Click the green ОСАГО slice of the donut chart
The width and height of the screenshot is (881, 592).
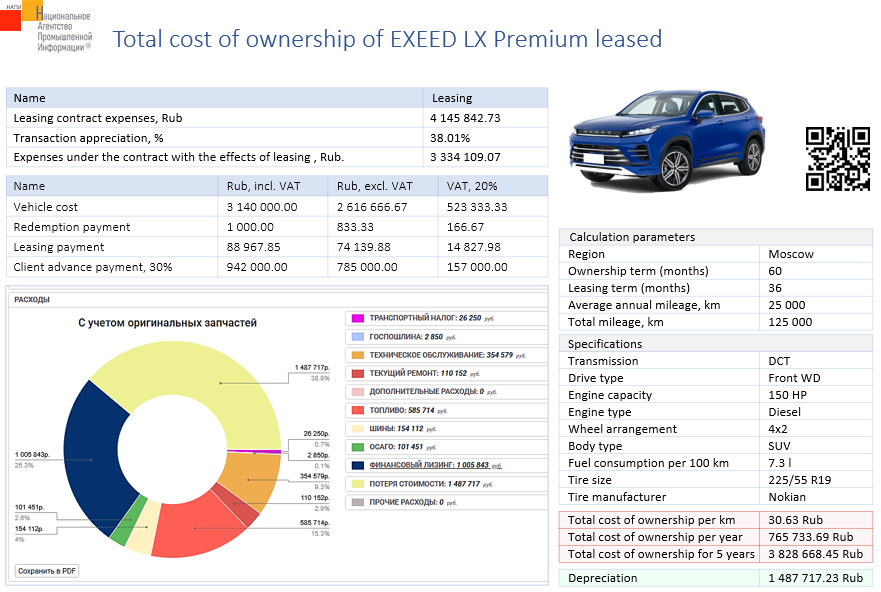[128, 521]
